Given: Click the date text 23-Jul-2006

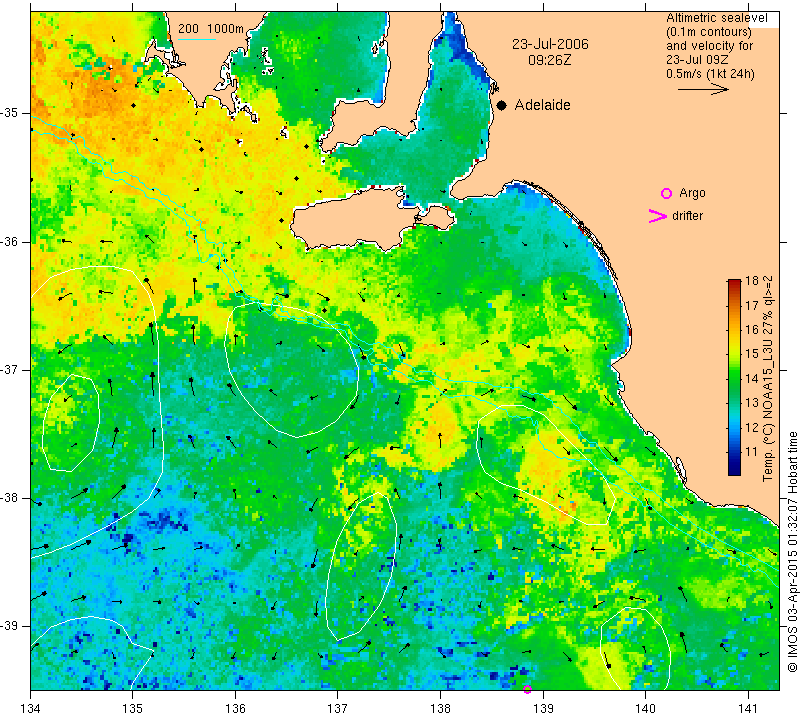Looking at the screenshot, I should tap(550, 44).
